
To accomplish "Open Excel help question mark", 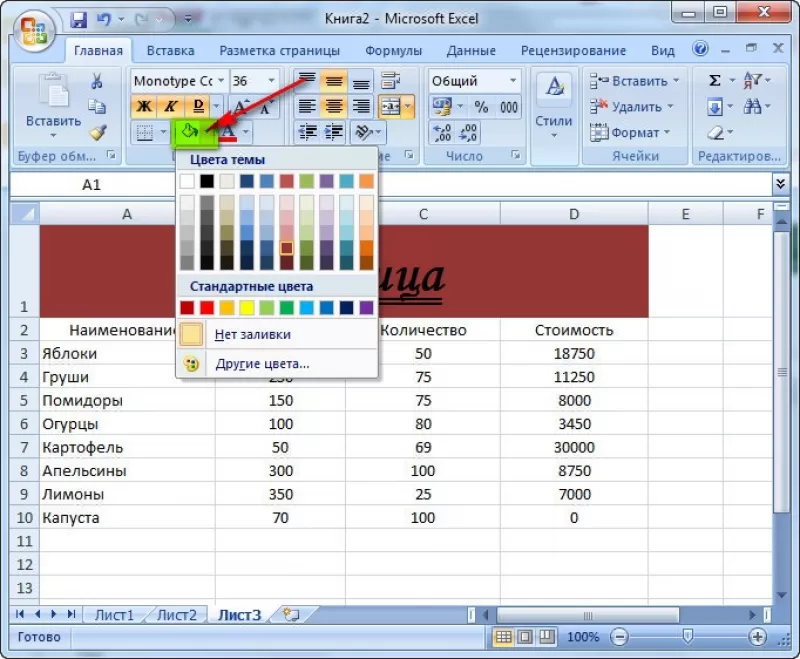I will 700,49.
